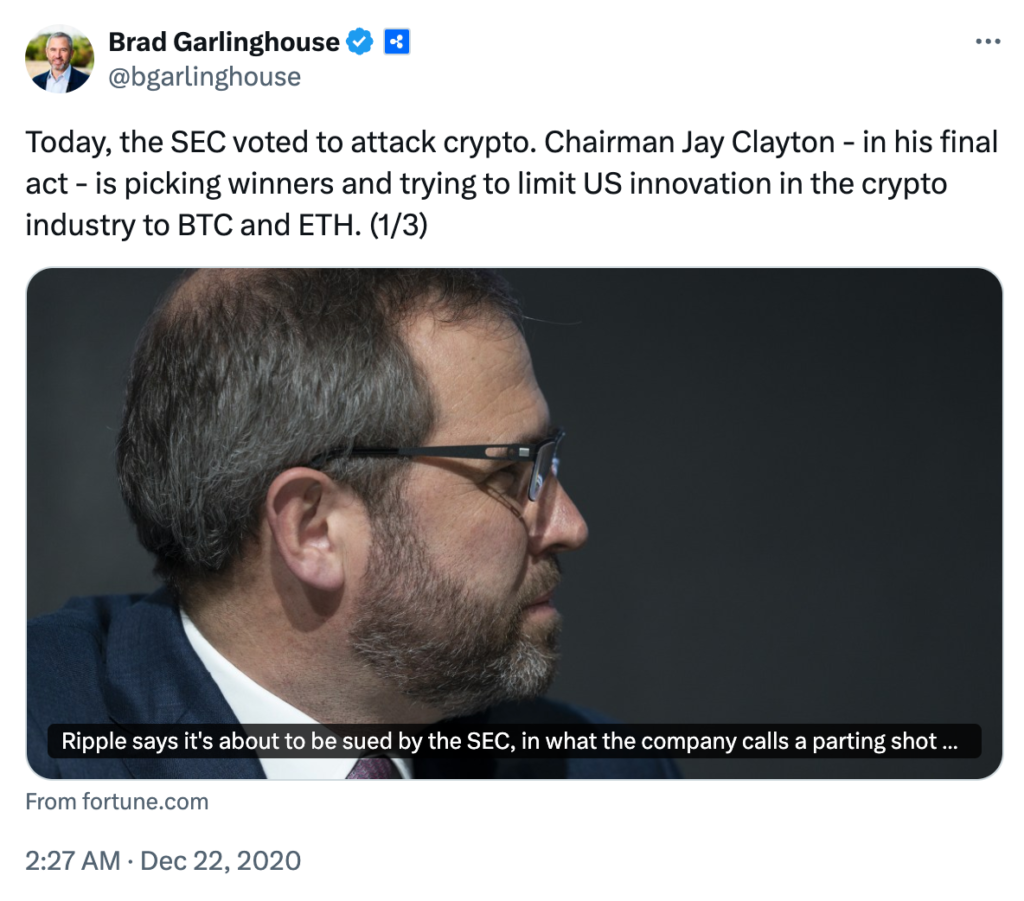
Task: Open the three-dot more options menu
Action: pos(986,42)
